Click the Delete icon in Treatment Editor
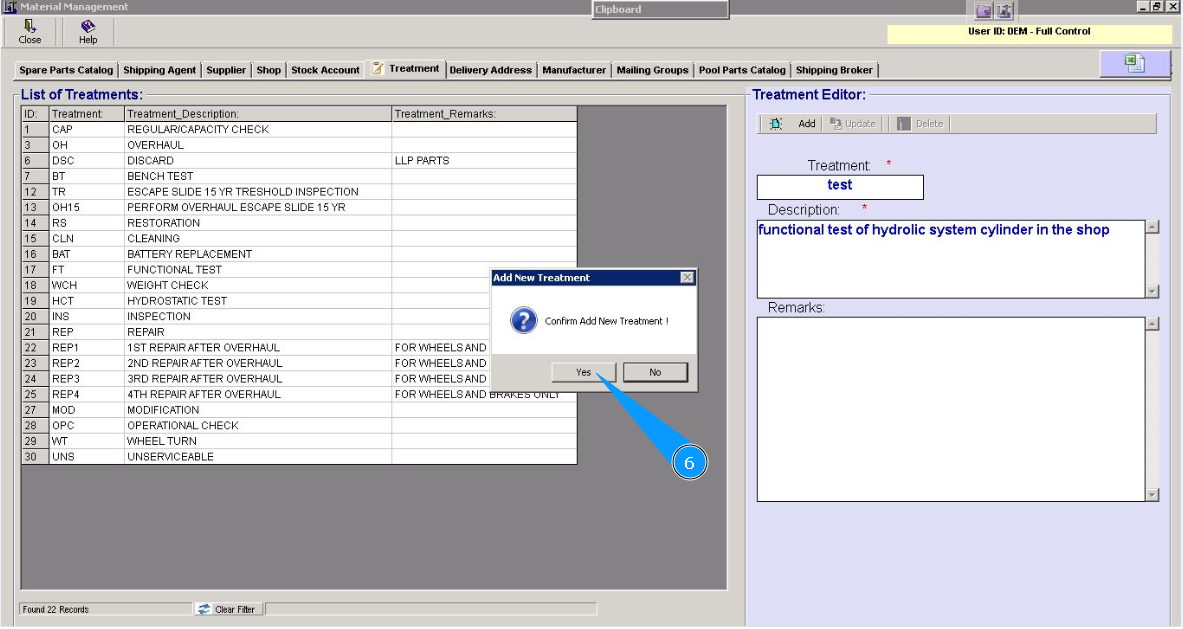1183x629 pixels. 903,124
